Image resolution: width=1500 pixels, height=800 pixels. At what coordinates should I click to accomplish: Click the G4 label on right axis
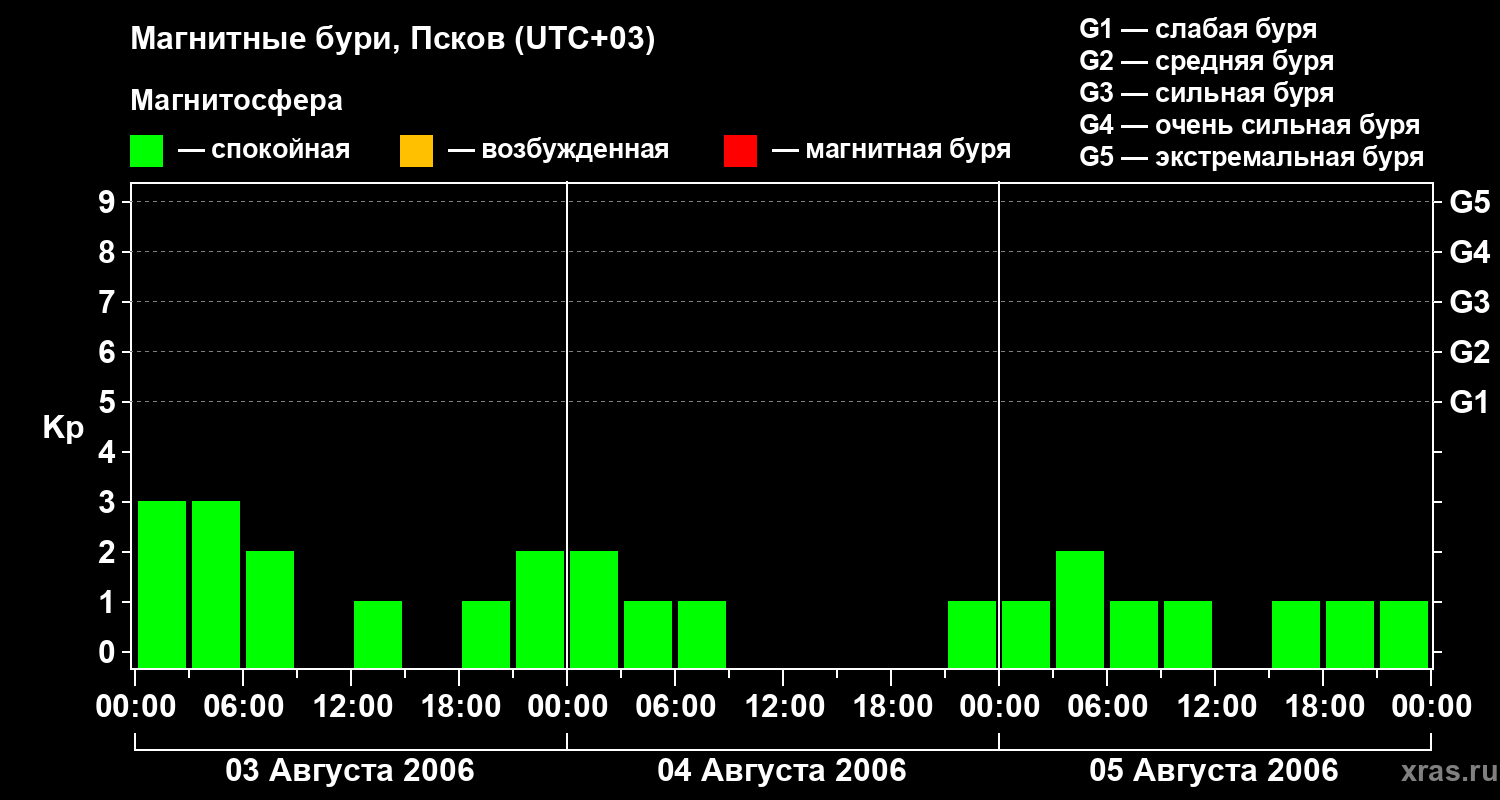pos(1470,252)
